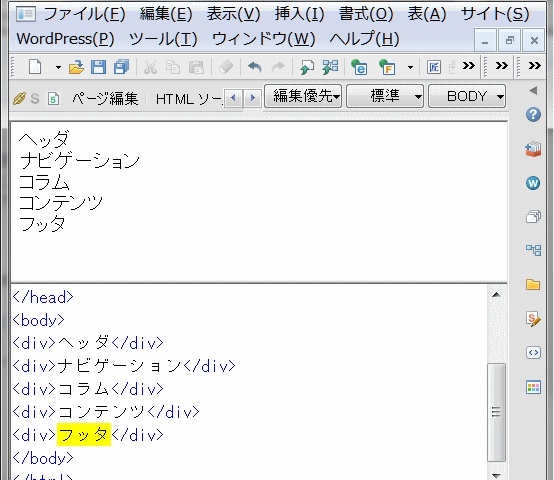Click the stacked pages icon in sidebar
The width and height of the screenshot is (554, 480).
pos(533,217)
